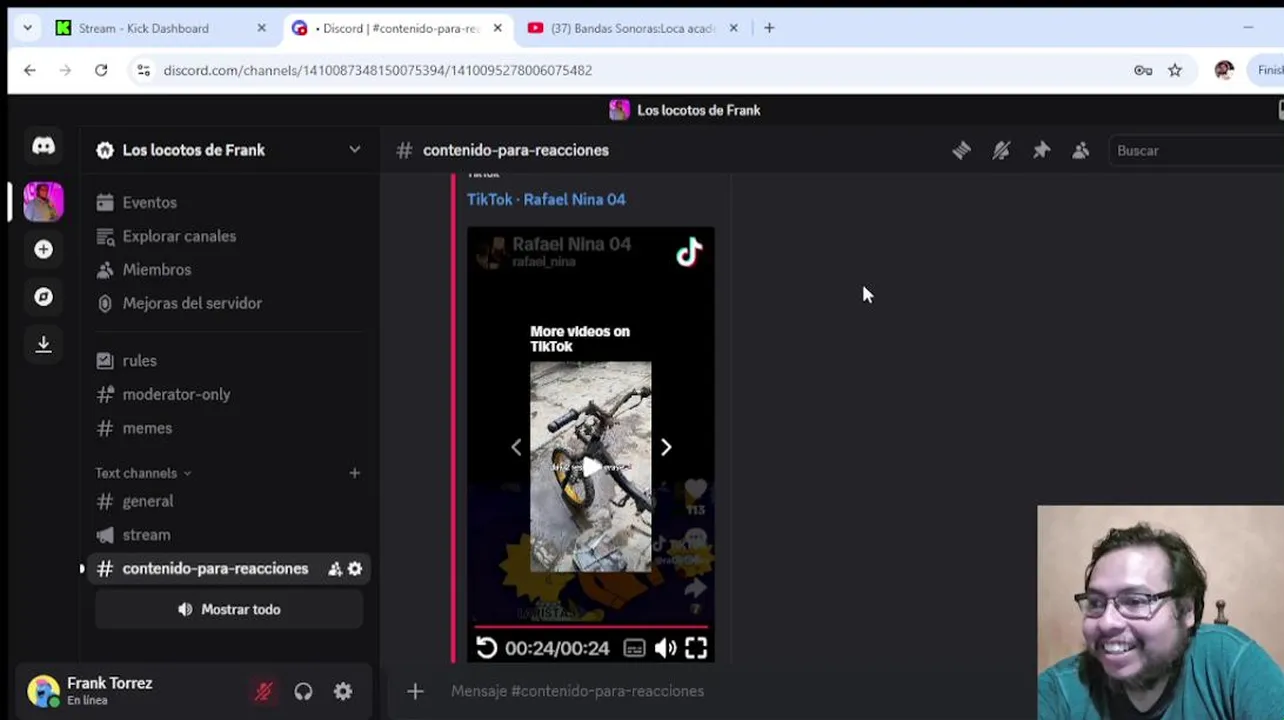
Task: Toggle microphone mute in user panel
Action: pos(264,691)
